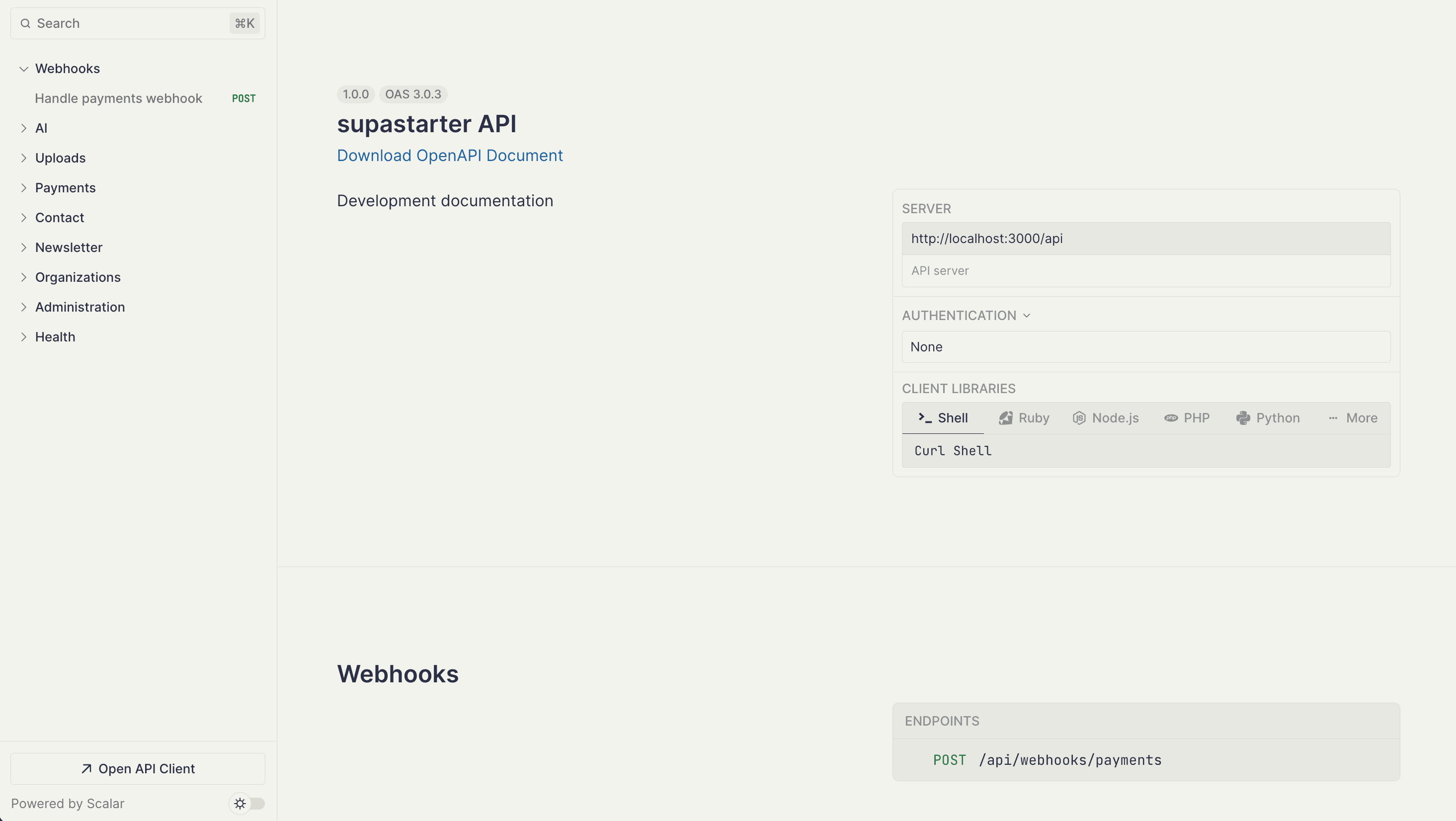
Task: Expand the Health section chevron
Action: click(x=24, y=337)
